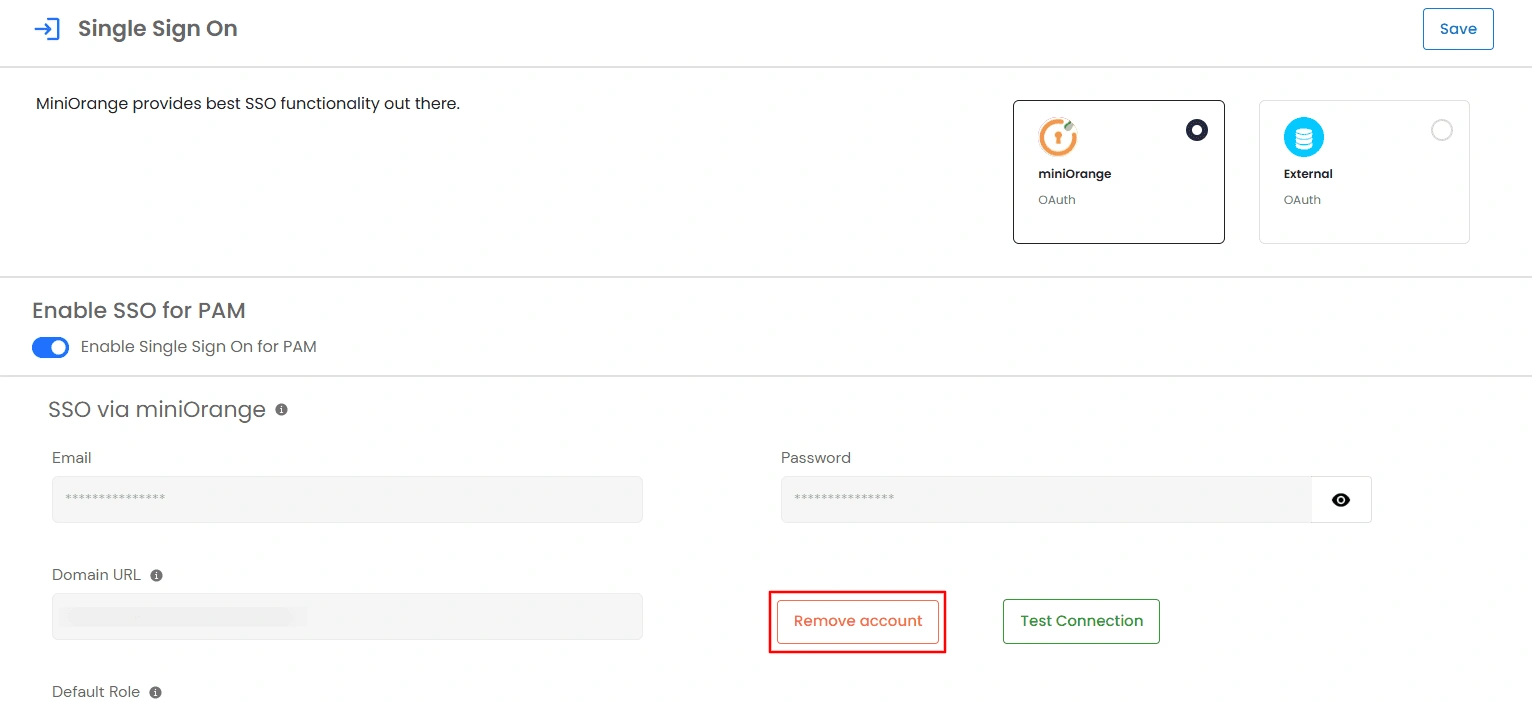The image size is (1532, 702).
Task: Click the Password input field
Action: 1046,499
